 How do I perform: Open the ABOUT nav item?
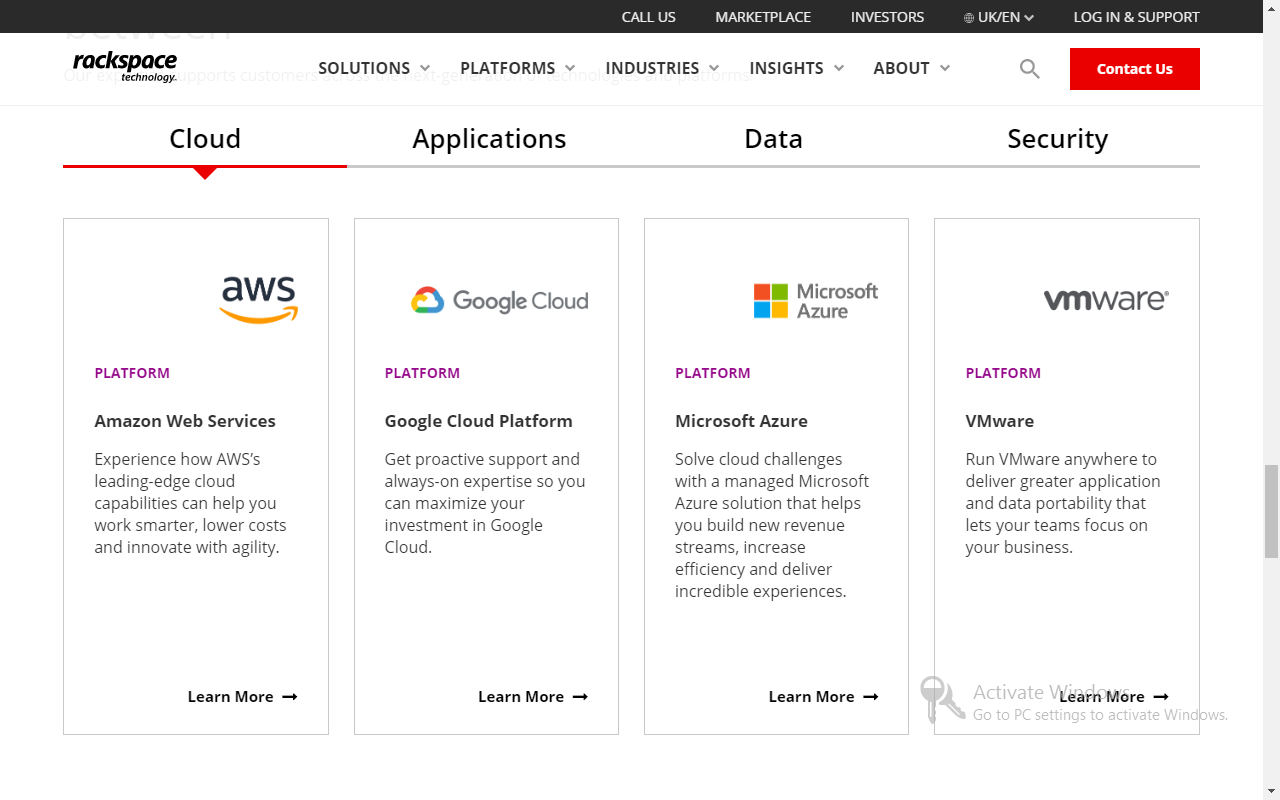click(901, 68)
